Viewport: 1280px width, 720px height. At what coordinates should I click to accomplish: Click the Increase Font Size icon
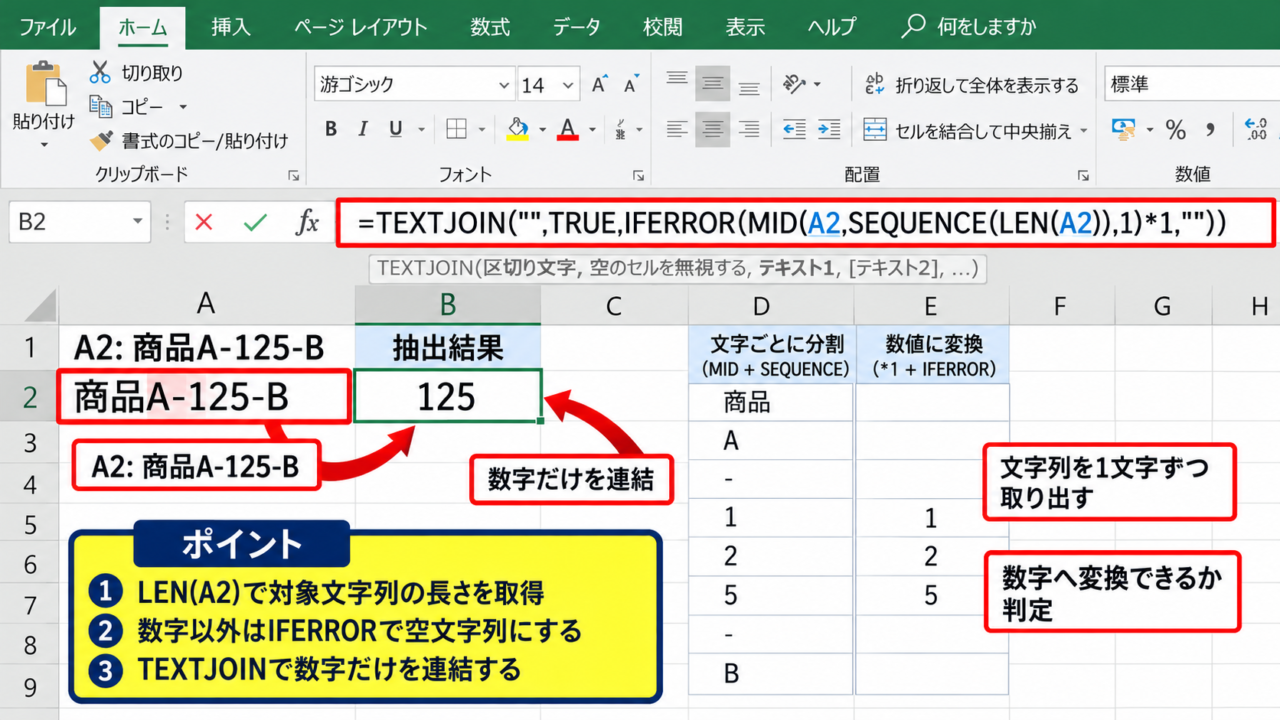click(599, 85)
